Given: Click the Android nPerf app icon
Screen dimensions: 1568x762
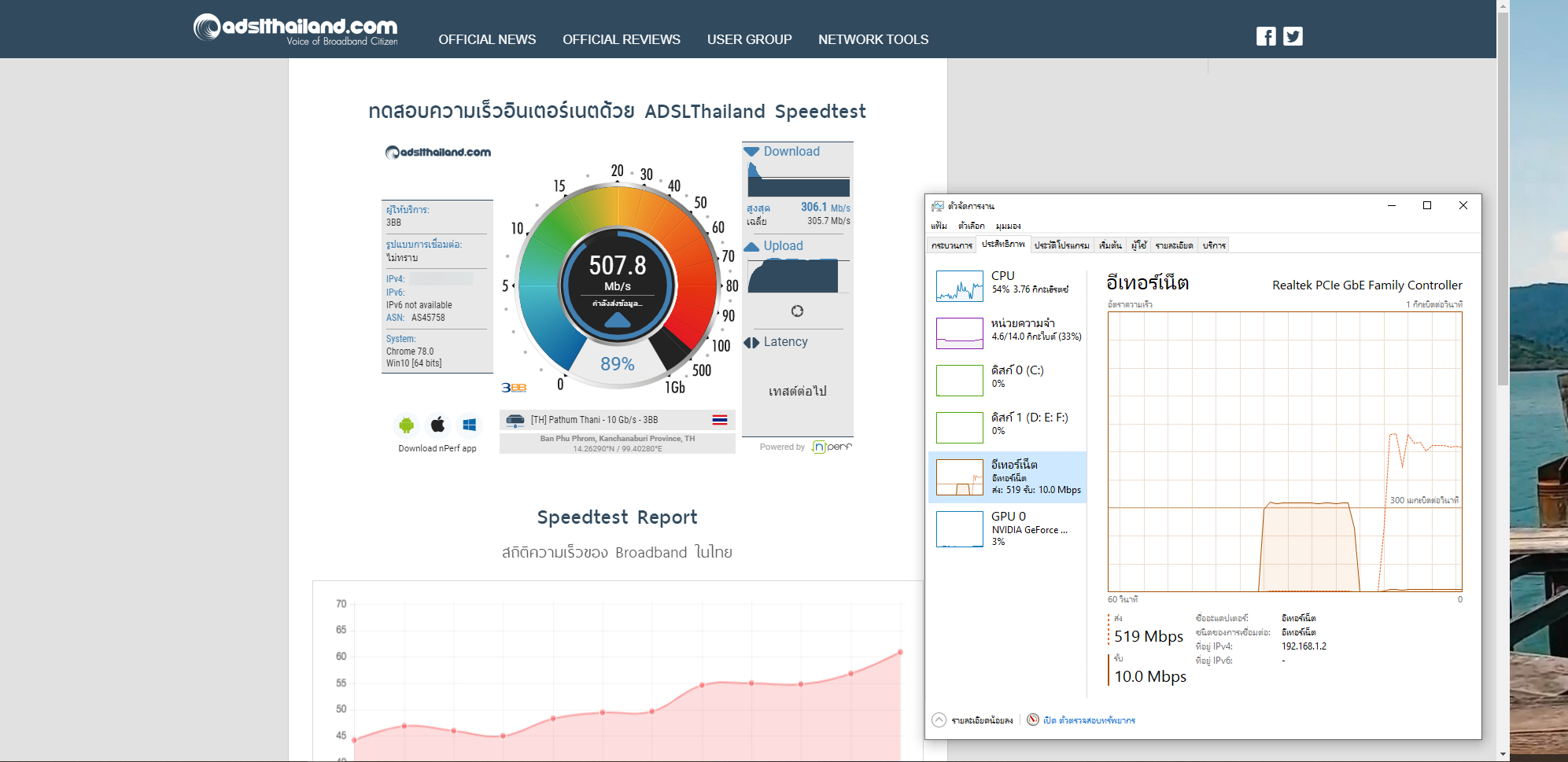Looking at the screenshot, I should (406, 425).
